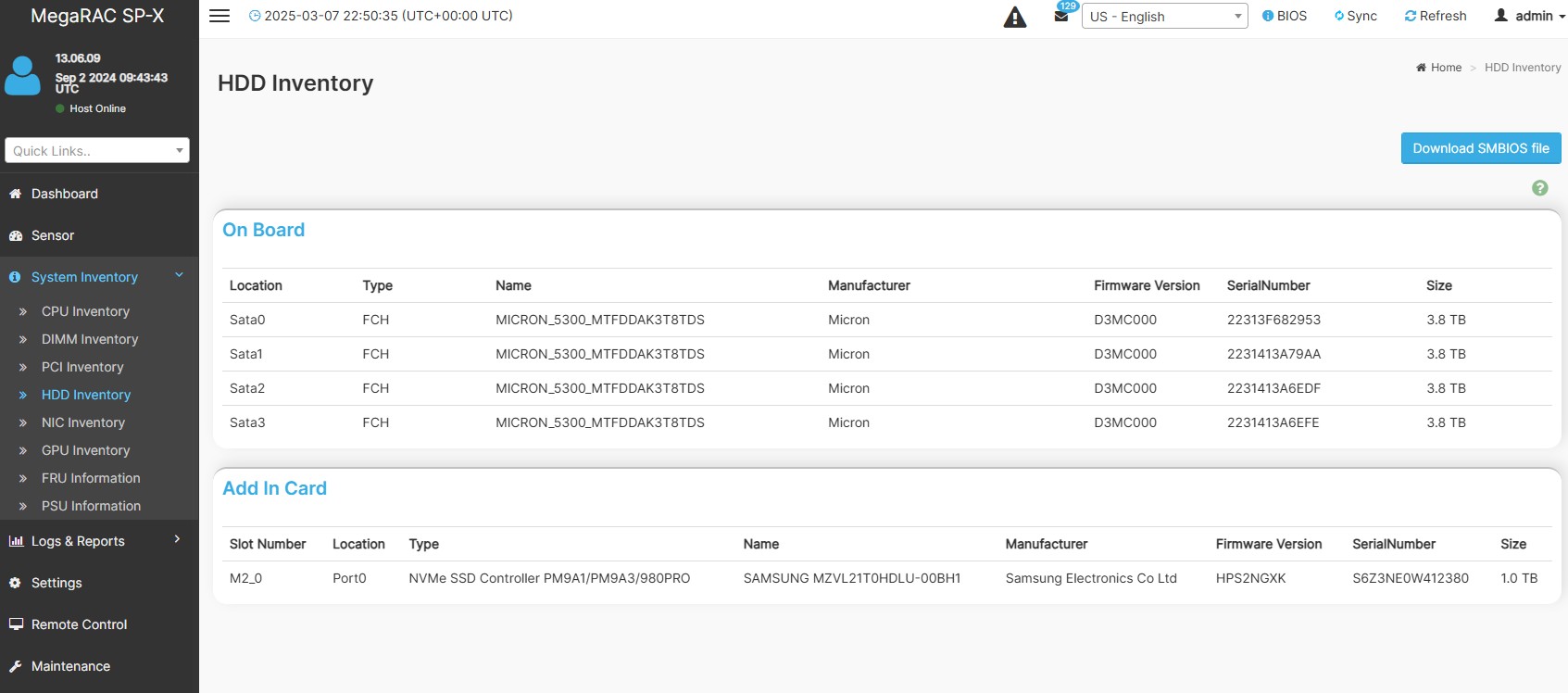Click the HPS2NGXK firmware version cell
Image resolution: width=1568 pixels, height=693 pixels.
tap(1250, 578)
